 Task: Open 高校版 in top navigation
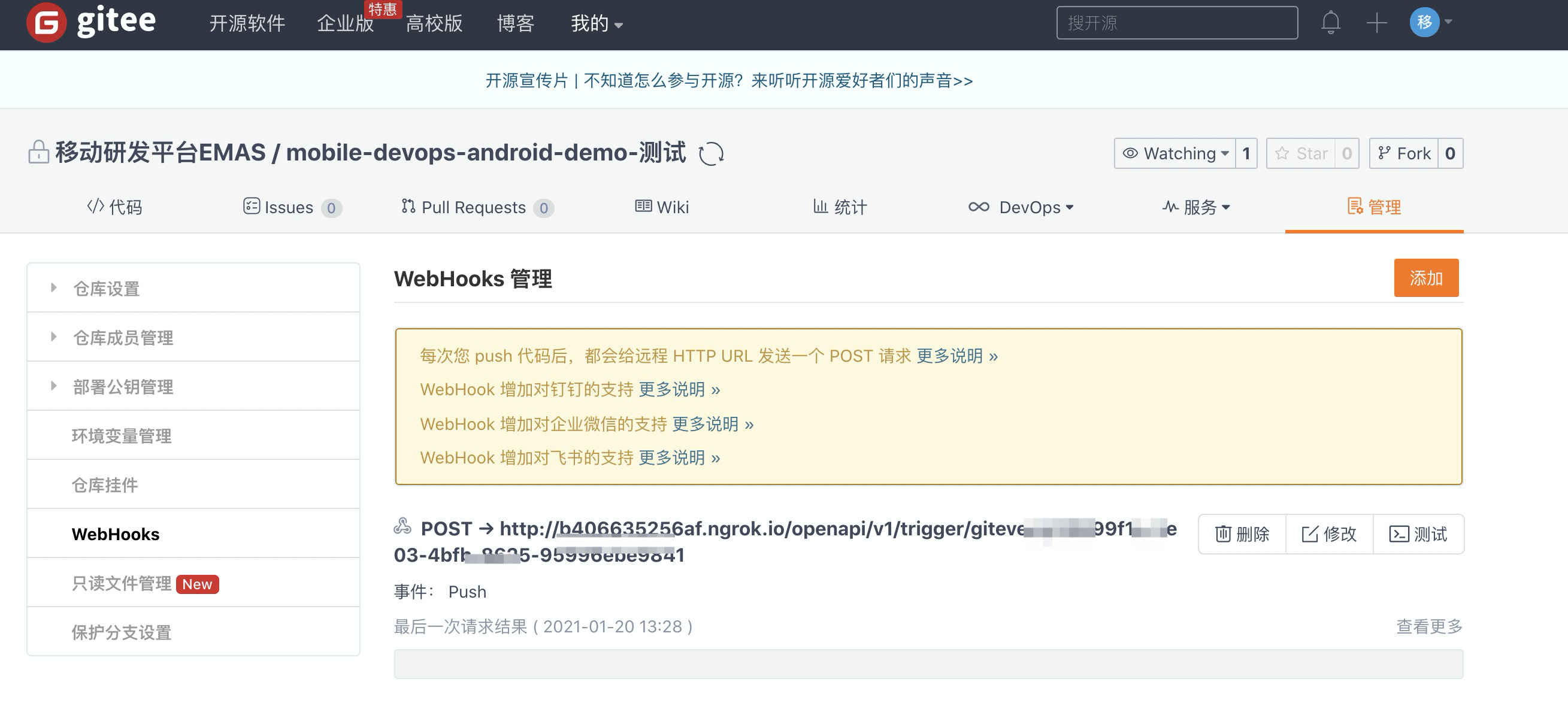point(434,24)
